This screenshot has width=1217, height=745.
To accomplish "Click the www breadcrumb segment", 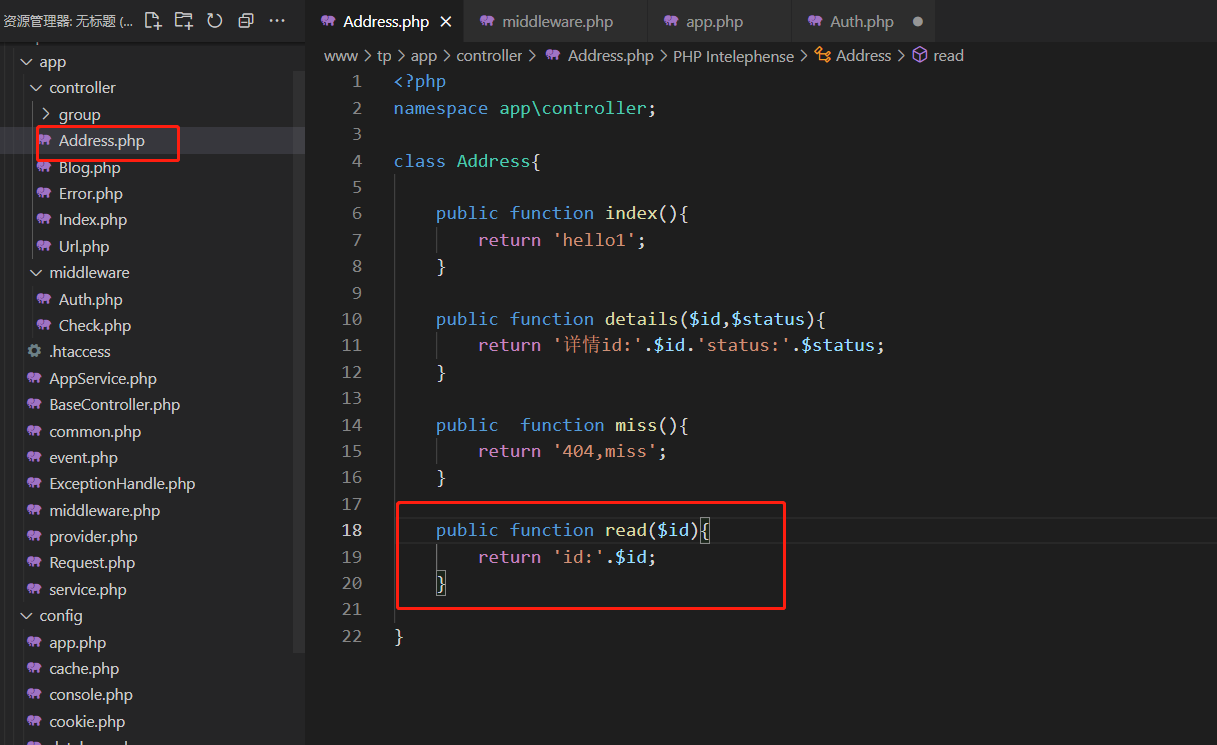I will (x=340, y=56).
